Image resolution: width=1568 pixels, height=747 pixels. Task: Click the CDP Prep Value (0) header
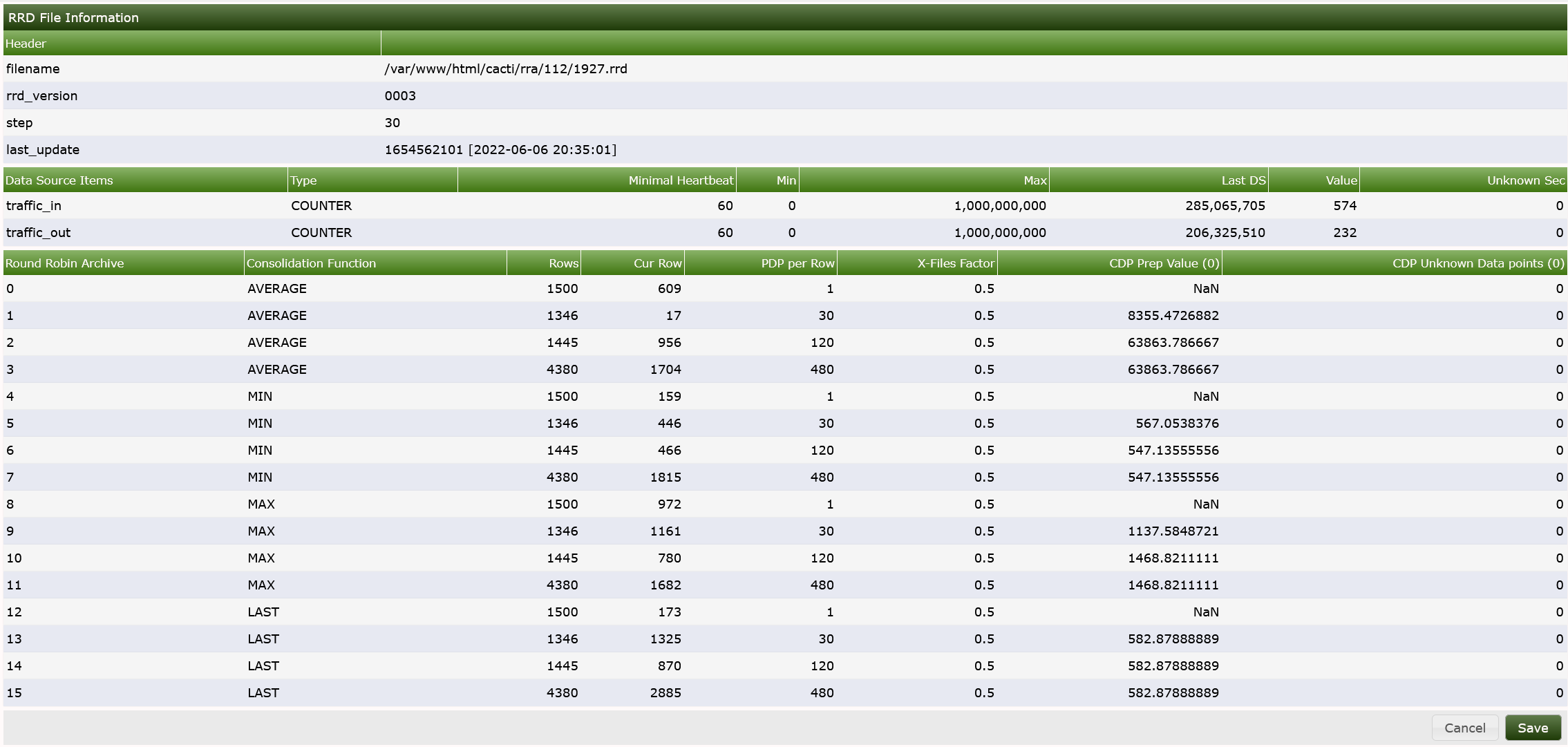(x=1110, y=263)
